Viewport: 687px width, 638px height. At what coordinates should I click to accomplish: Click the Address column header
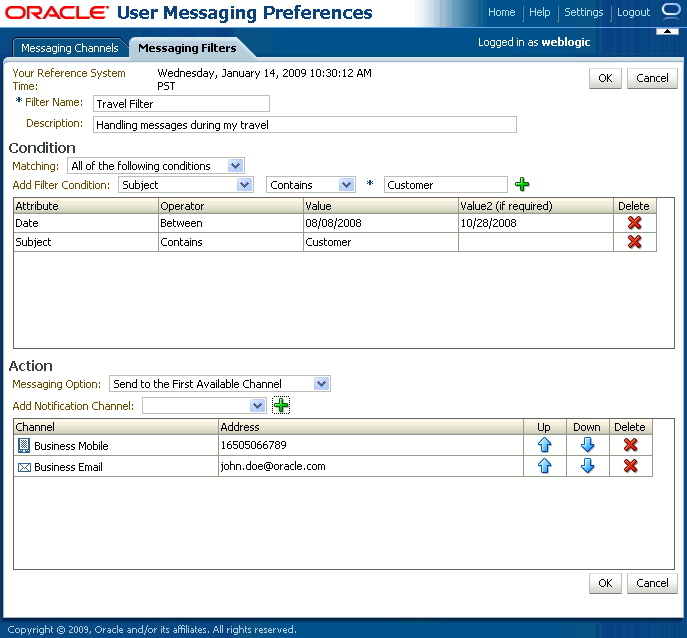click(x=371, y=427)
